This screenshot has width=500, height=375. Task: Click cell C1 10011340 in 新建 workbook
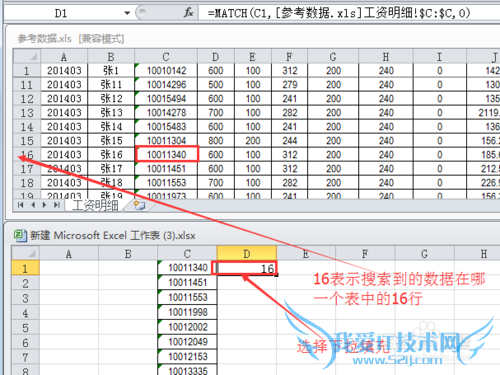[187, 268]
